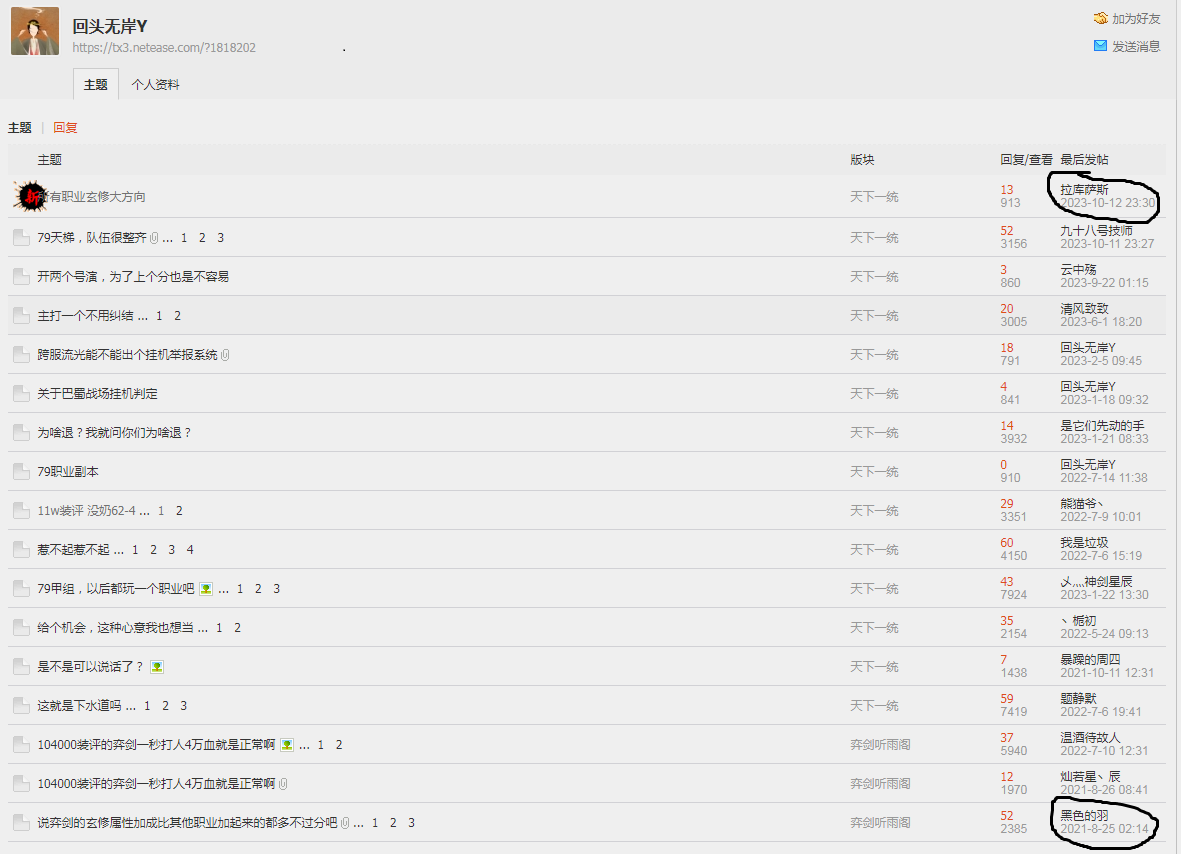This screenshot has height=854, width=1181.
Task: Open last poster 拉库萨斯 profile
Action: [1084, 190]
